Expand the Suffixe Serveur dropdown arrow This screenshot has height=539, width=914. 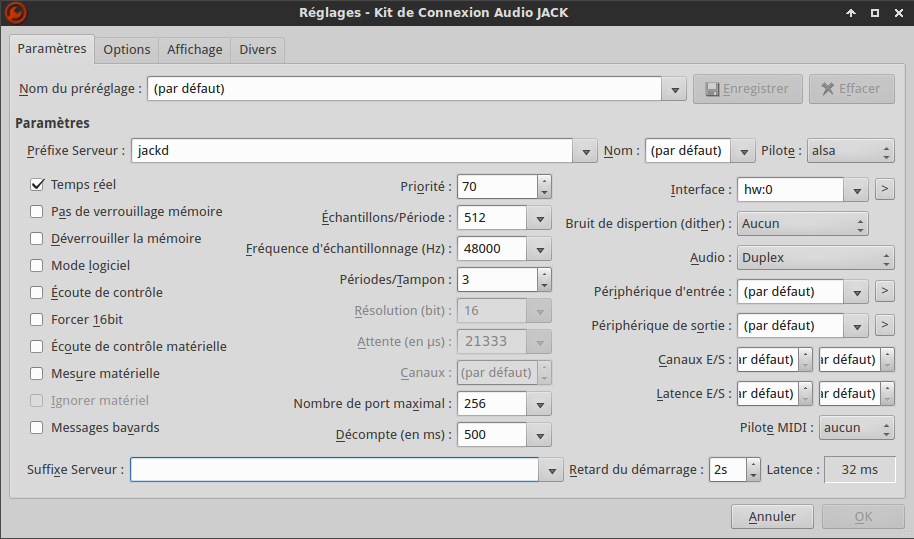click(551, 470)
